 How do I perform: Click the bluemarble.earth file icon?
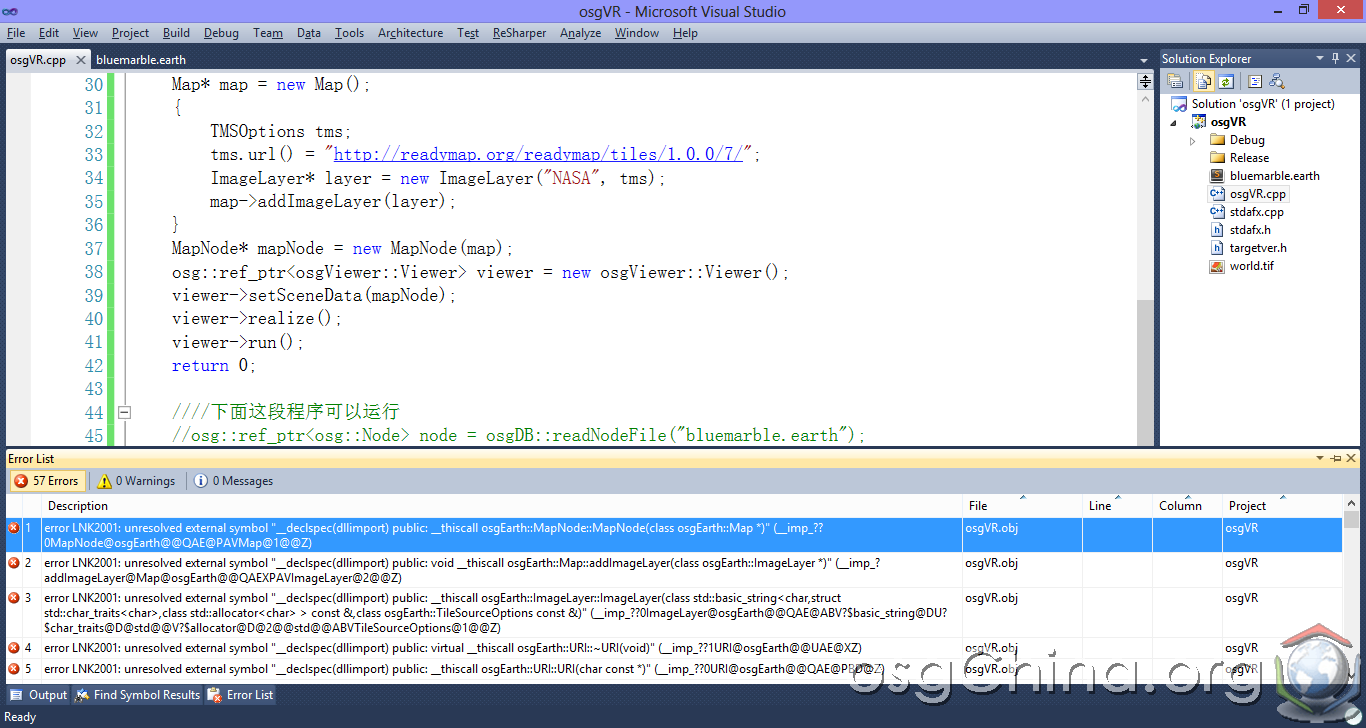click(1217, 176)
